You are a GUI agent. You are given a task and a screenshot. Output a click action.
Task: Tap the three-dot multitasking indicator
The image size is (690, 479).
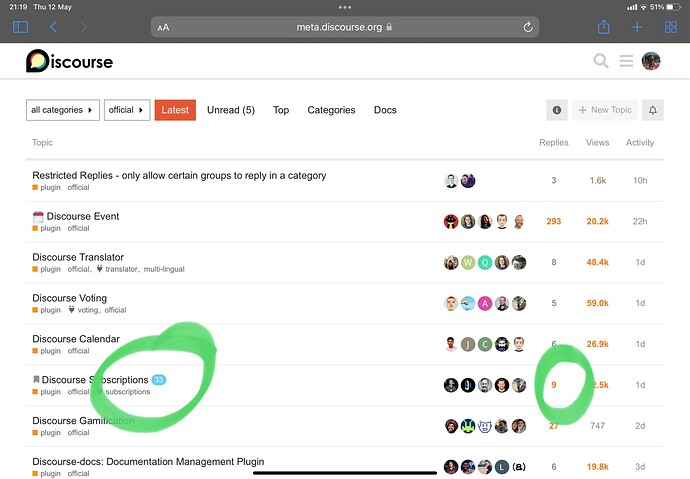(x=345, y=7)
